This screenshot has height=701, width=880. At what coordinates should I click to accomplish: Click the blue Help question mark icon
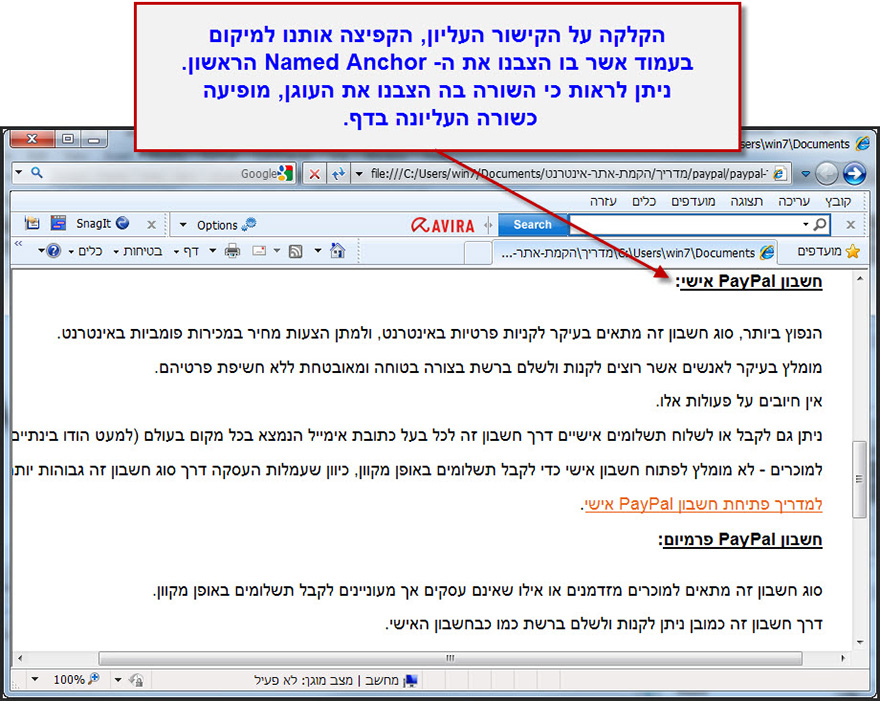[x=53, y=250]
